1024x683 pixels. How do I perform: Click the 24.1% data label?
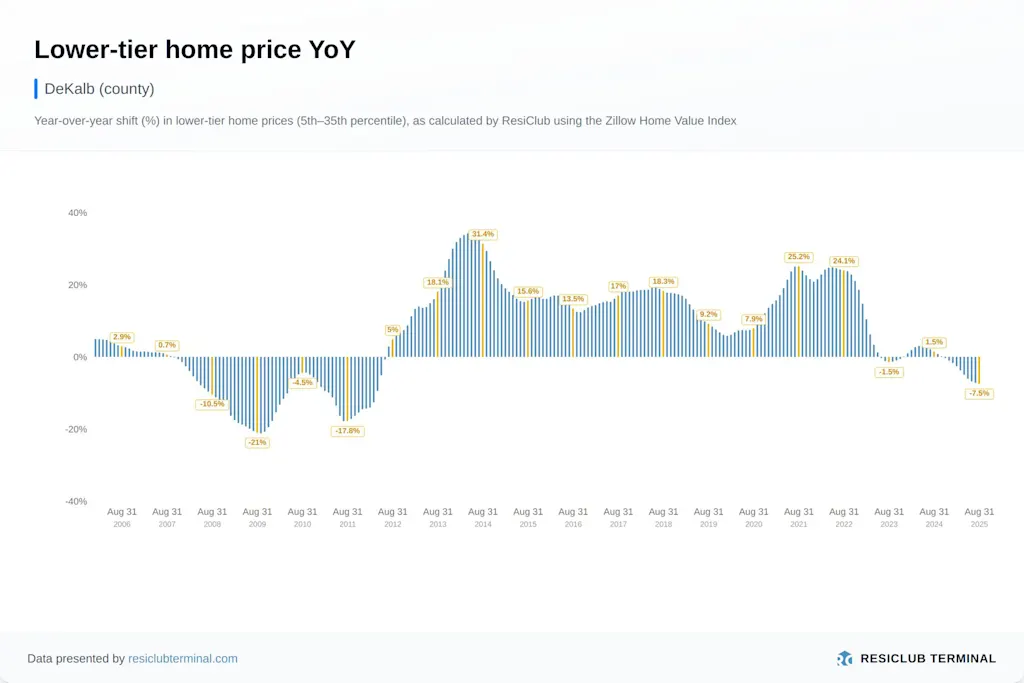tap(843, 261)
